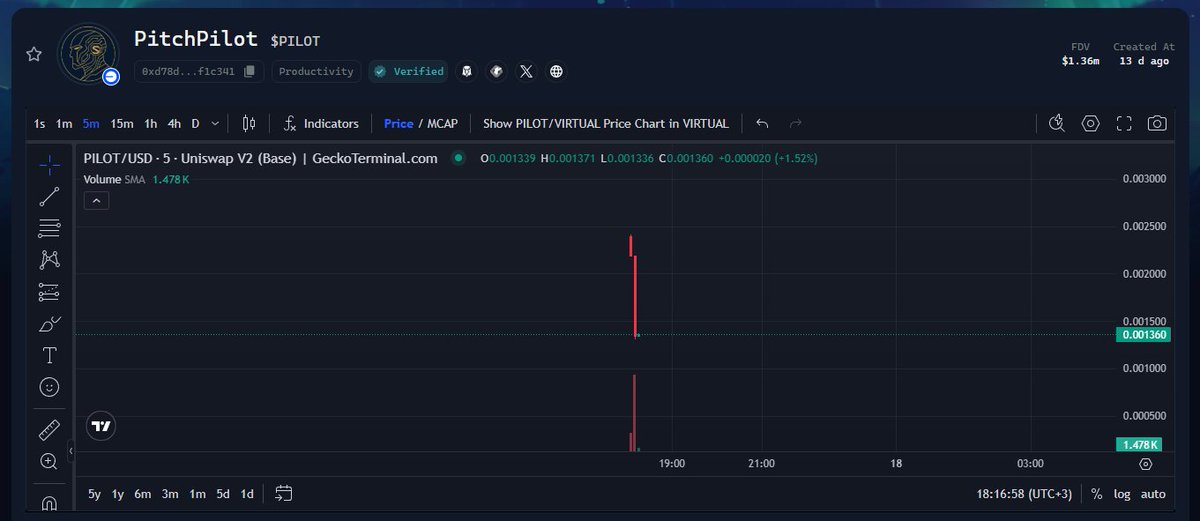Collapse the drawing toolbar side arrow
This screenshot has height=521, width=1200.
coord(71,453)
